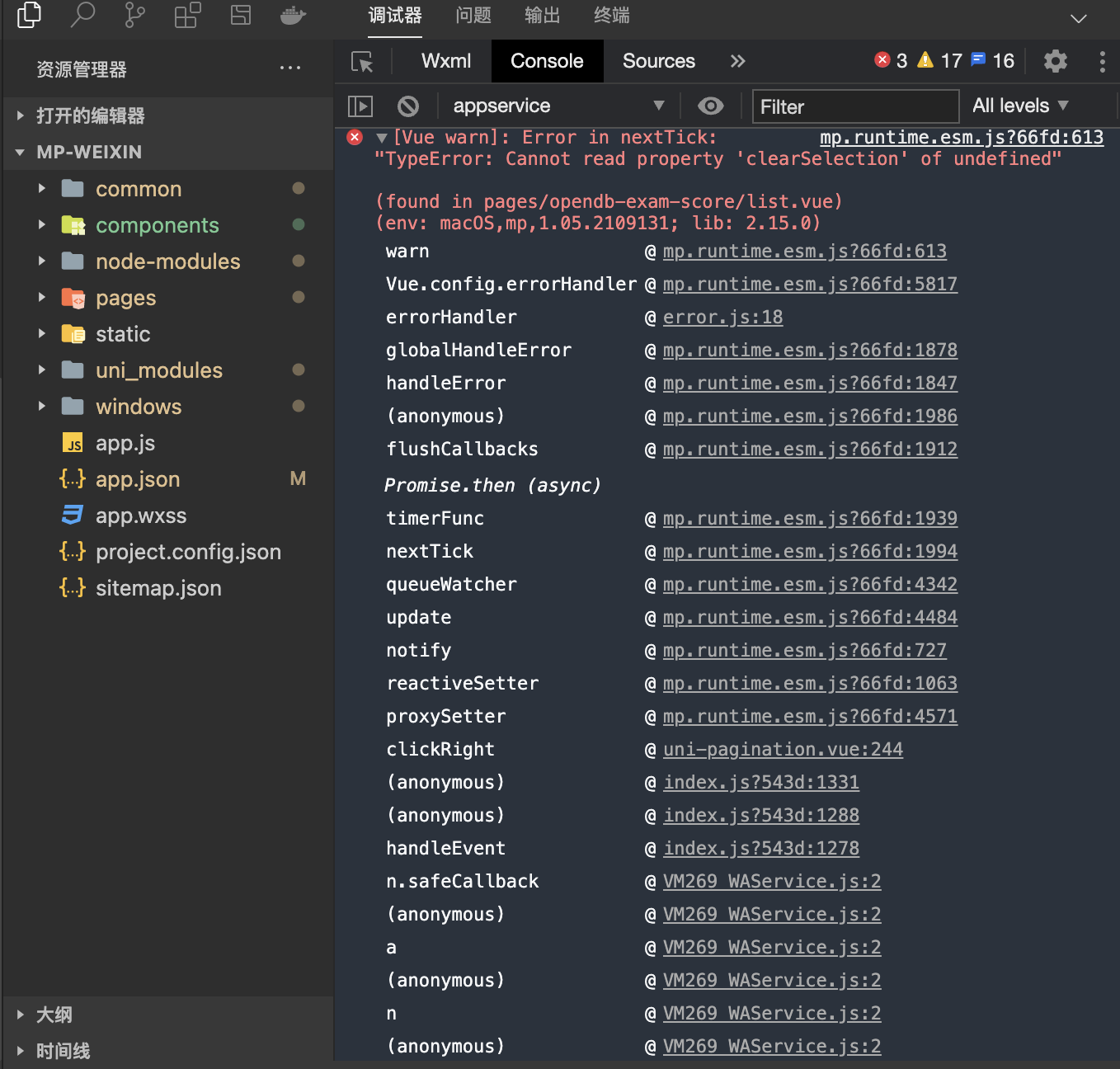Open the uni-pagination.vue:244 source link
1120x1069 pixels.
(x=783, y=749)
